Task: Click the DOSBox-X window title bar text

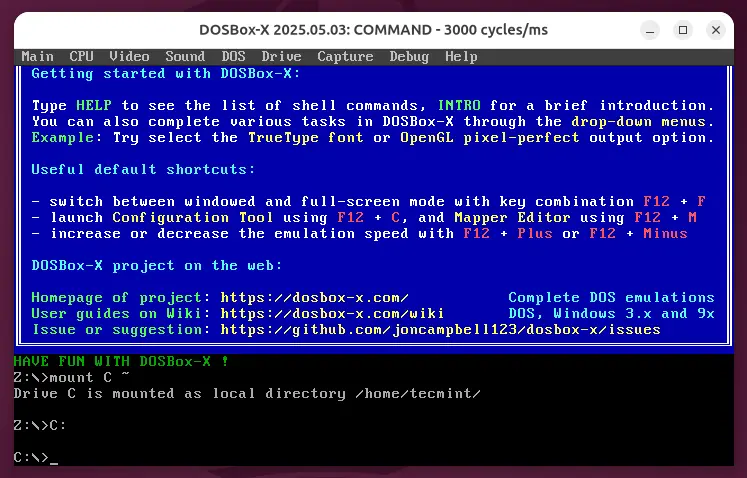Action: tap(373, 30)
